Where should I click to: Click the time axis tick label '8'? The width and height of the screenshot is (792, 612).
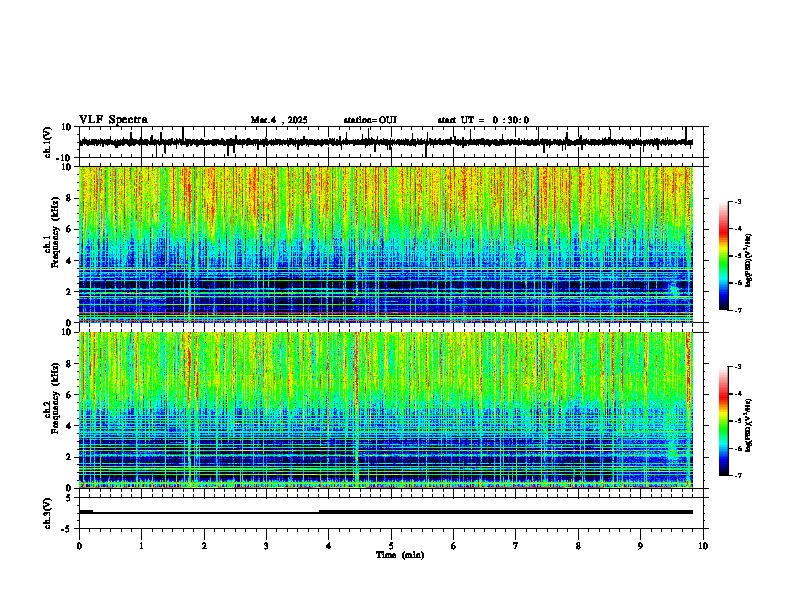tap(578, 546)
